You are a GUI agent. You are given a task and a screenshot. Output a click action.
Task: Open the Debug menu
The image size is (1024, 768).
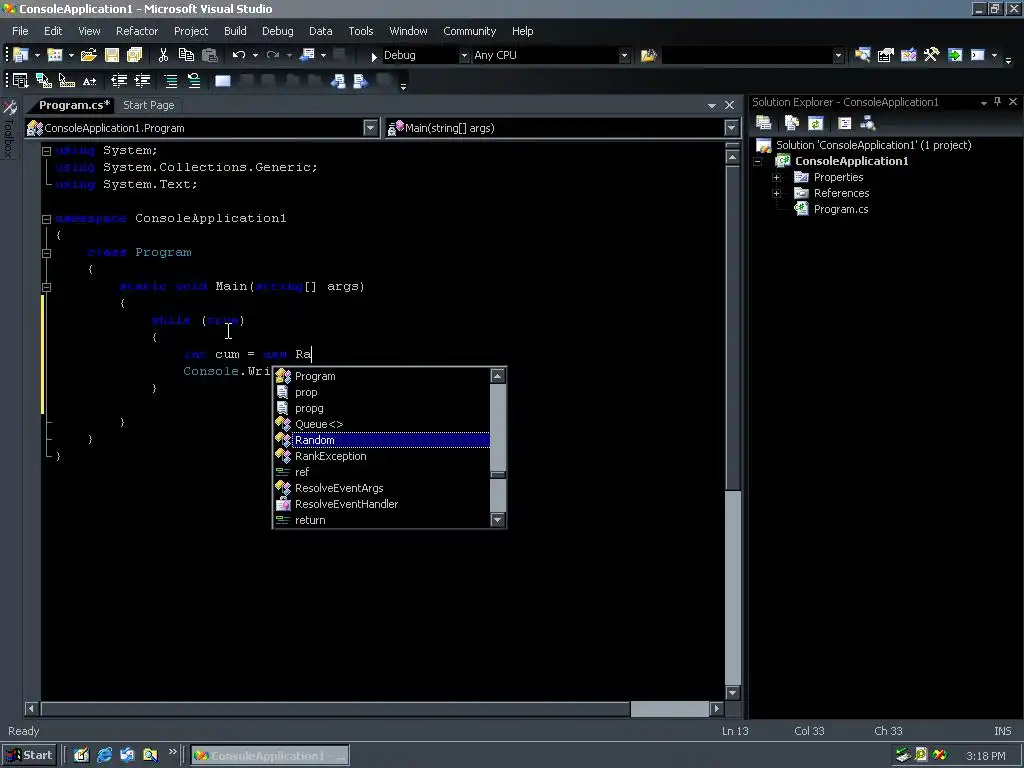click(278, 31)
